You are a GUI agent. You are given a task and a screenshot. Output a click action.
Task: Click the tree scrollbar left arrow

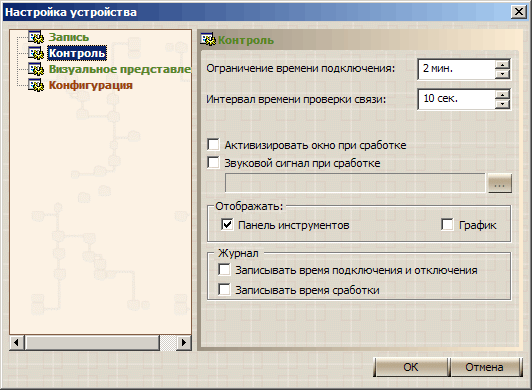point(16,342)
